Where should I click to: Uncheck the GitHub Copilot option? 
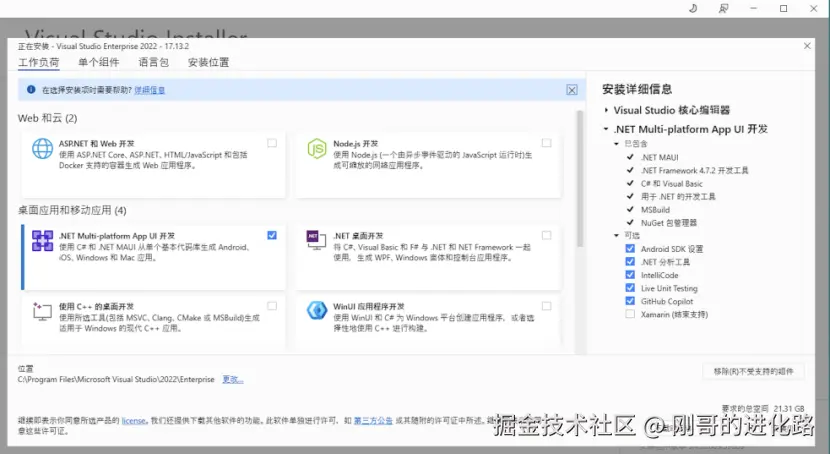click(630, 301)
